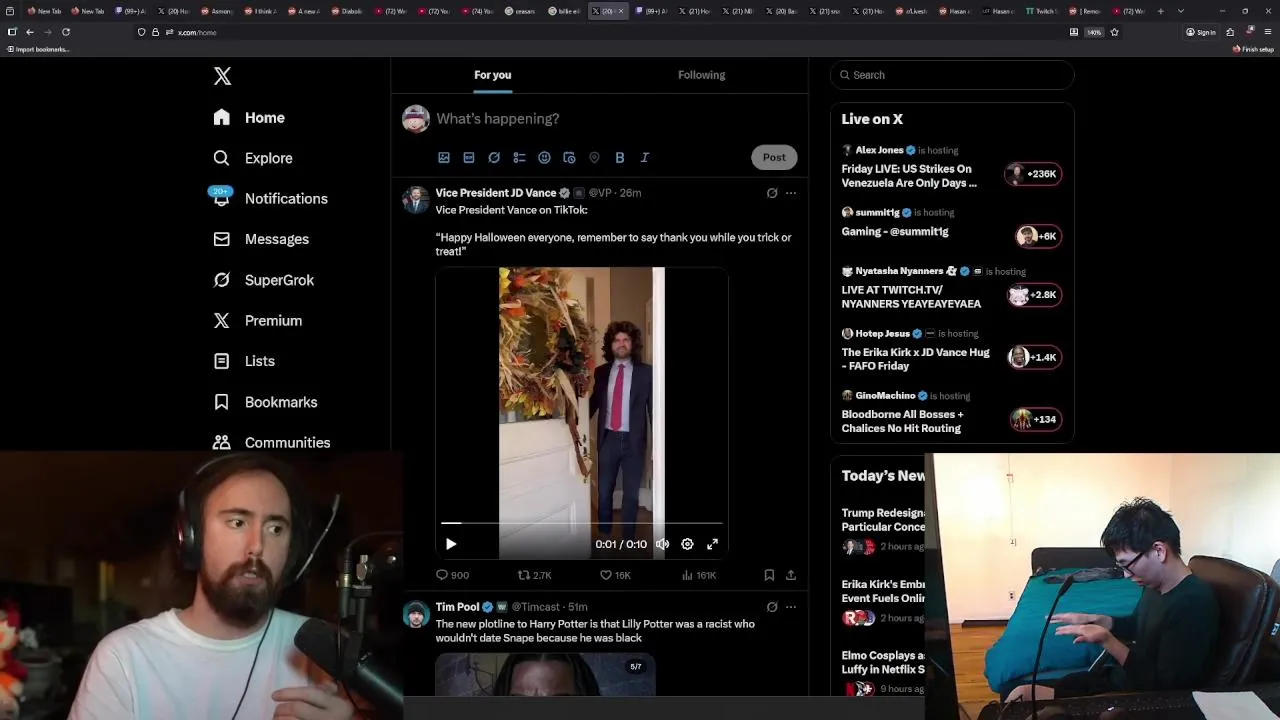The height and width of the screenshot is (720, 1280).
Task: Open the 140% zoom level indicator
Action: [x=1094, y=32]
